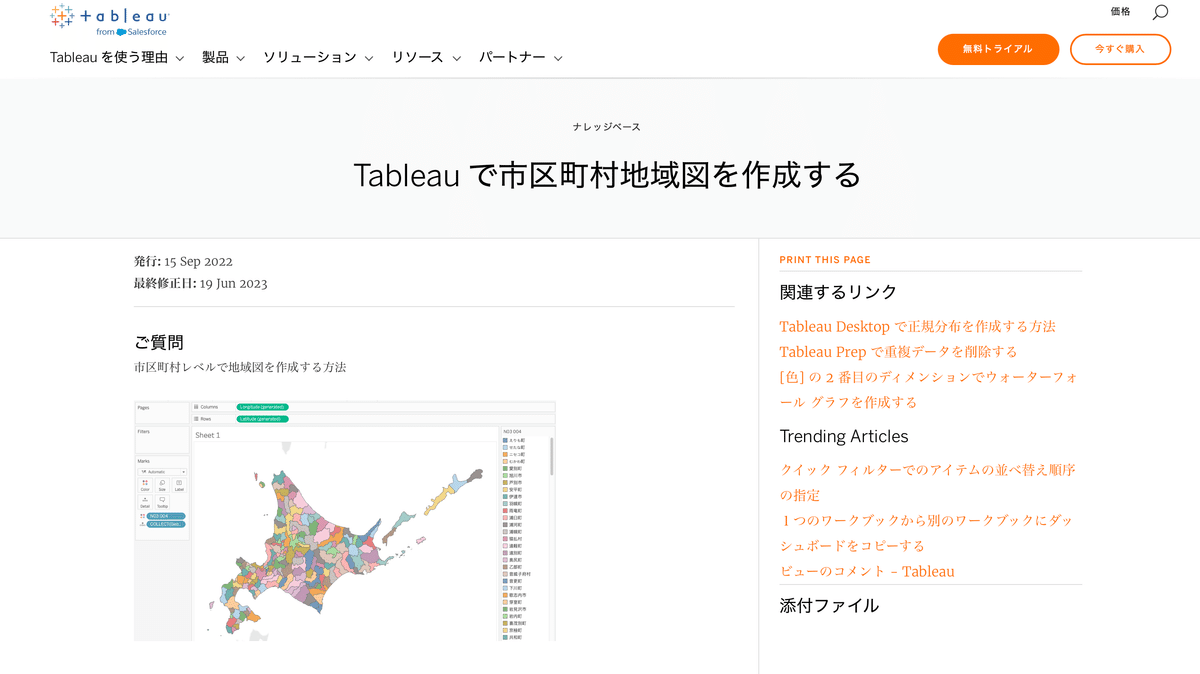
Task: Click the N03 004 legend title
Action: click(512, 432)
